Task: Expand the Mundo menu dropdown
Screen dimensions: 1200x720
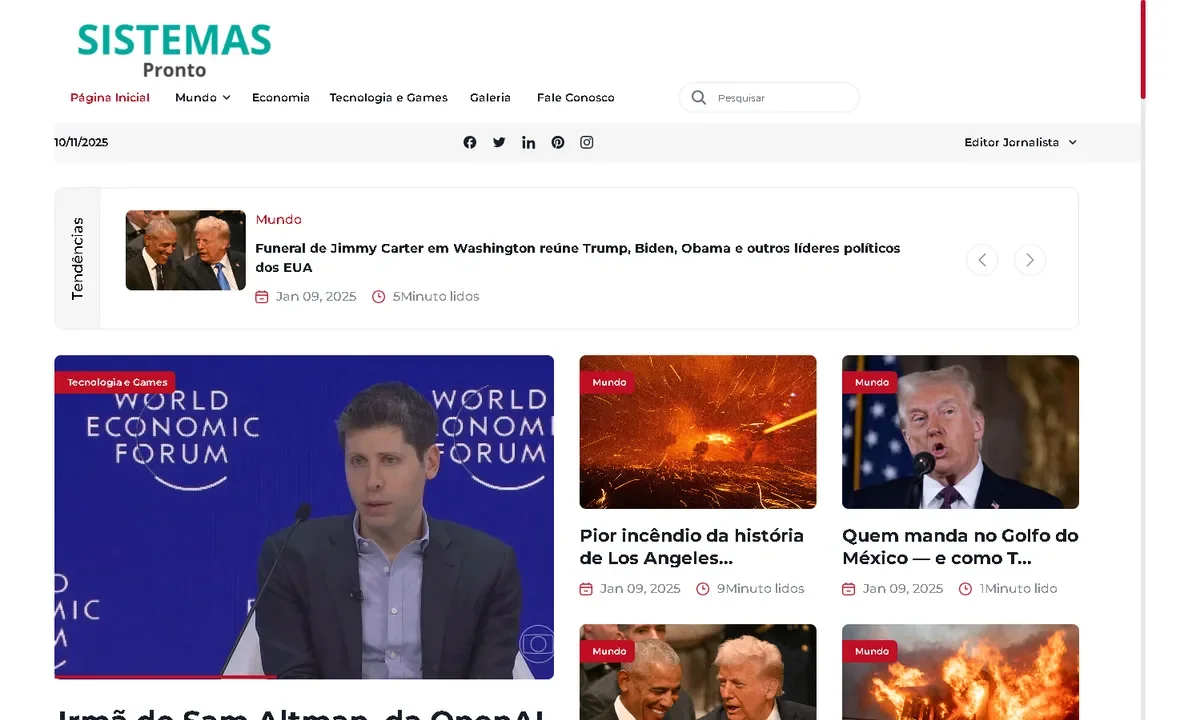Action: (202, 97)
